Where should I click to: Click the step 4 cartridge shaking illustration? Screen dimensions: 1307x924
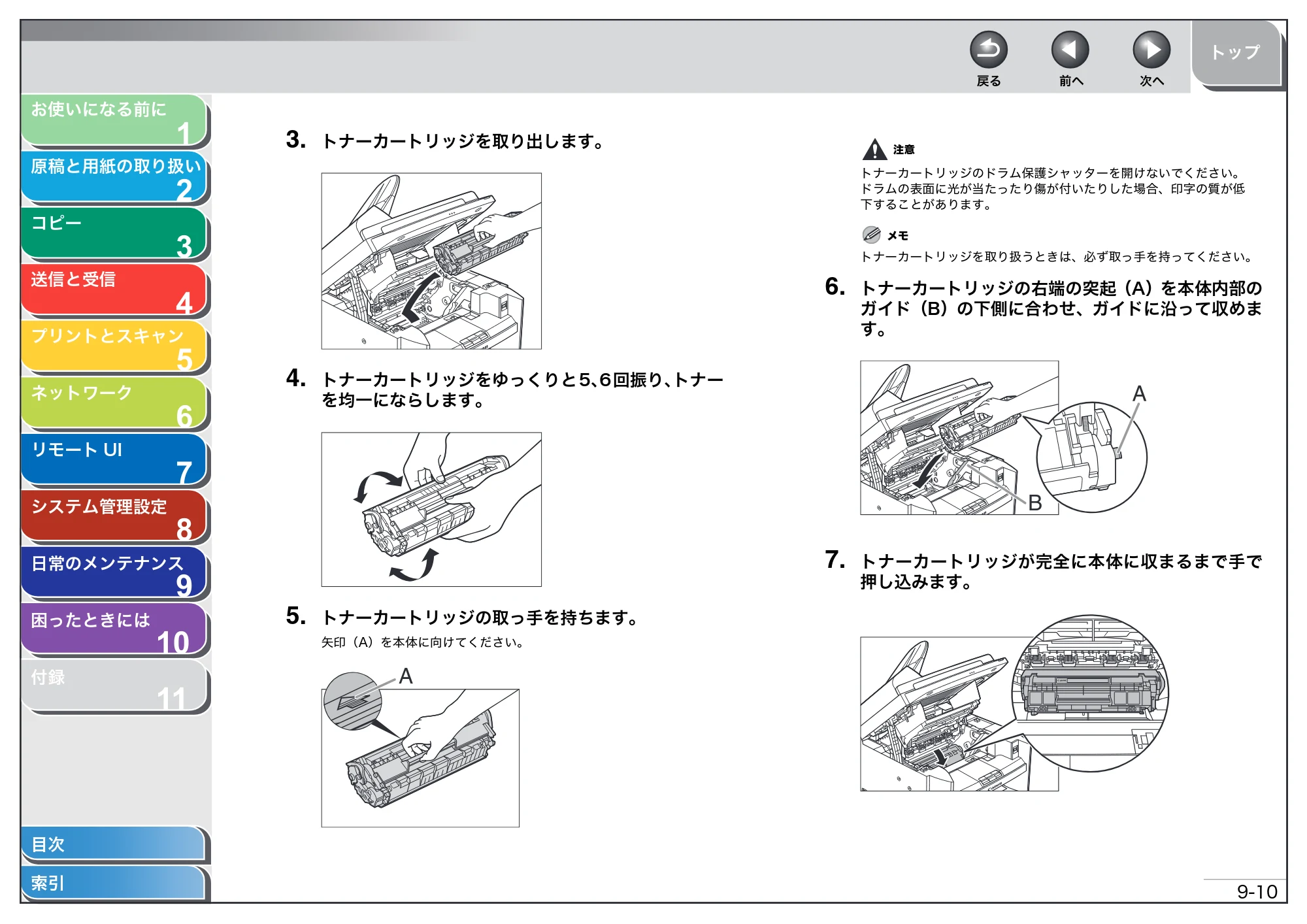(431, 509)
